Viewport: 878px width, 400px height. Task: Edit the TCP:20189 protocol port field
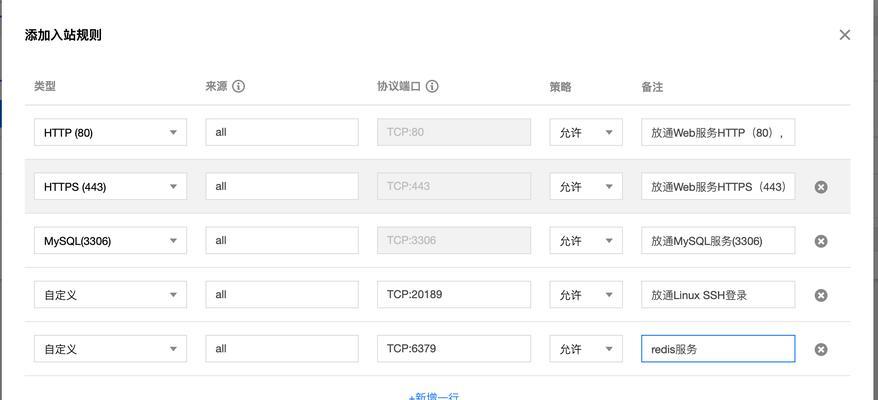pos(454,295)
